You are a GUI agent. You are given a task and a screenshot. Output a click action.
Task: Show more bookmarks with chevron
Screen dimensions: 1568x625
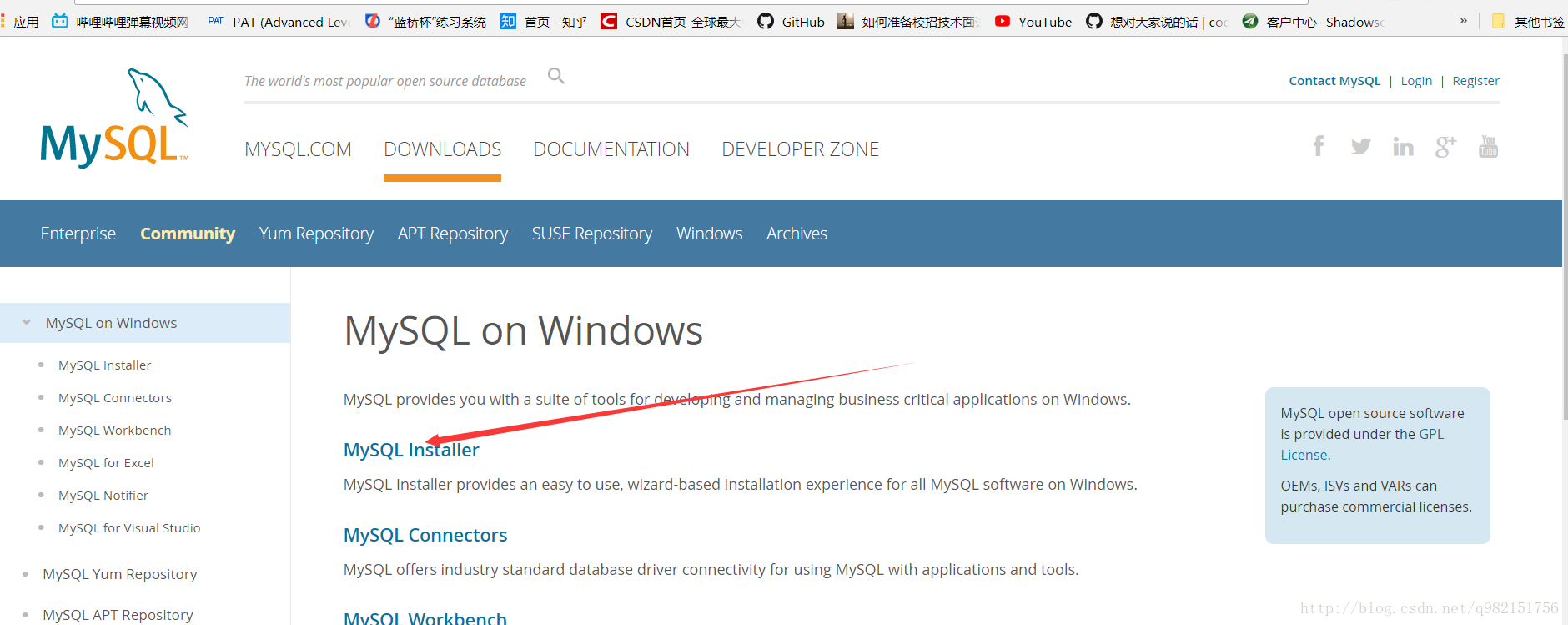(1463, 21)
